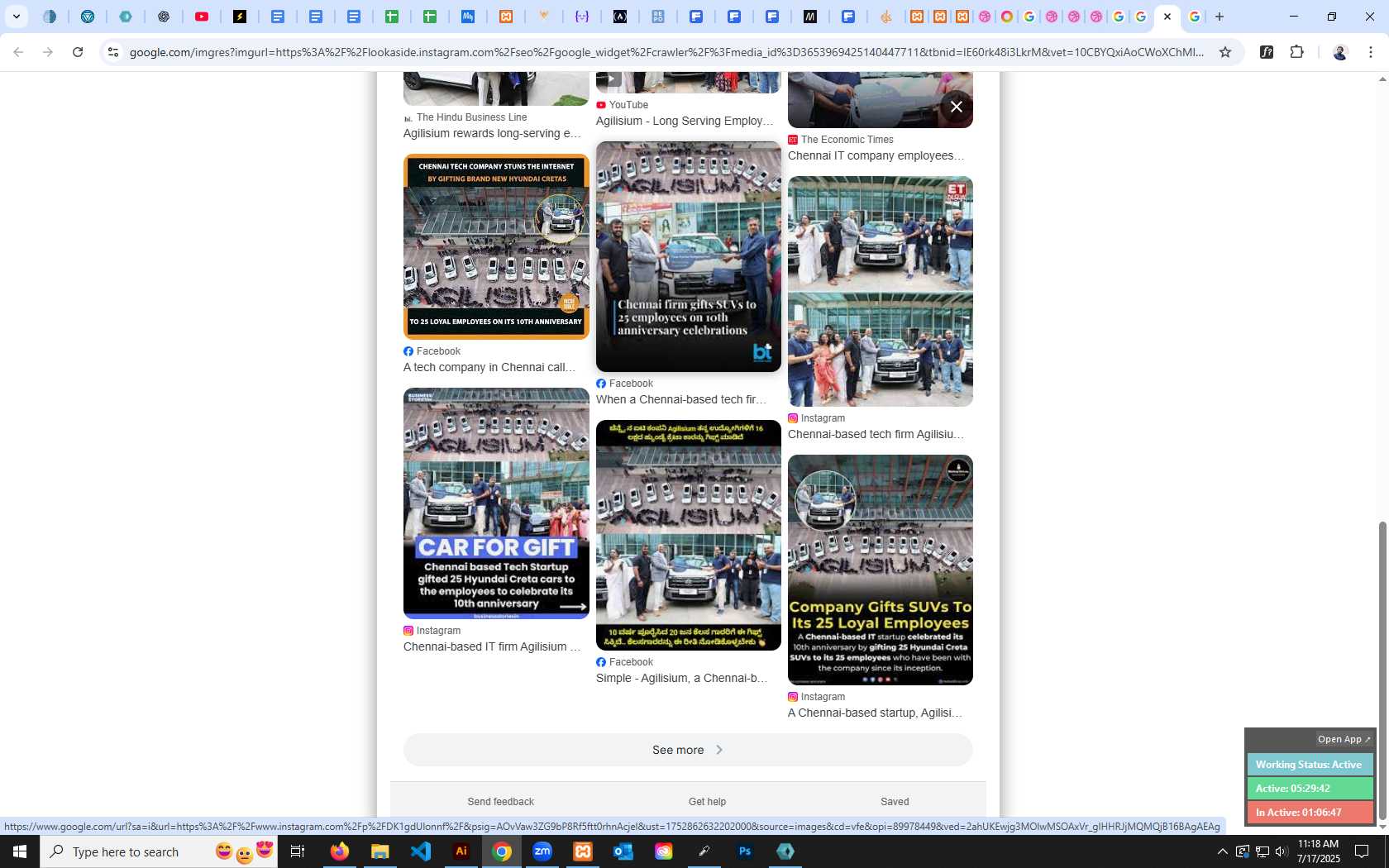1389x868 pixels.
Task: Open Outlook from the taskbar
Action: point(623,851)
